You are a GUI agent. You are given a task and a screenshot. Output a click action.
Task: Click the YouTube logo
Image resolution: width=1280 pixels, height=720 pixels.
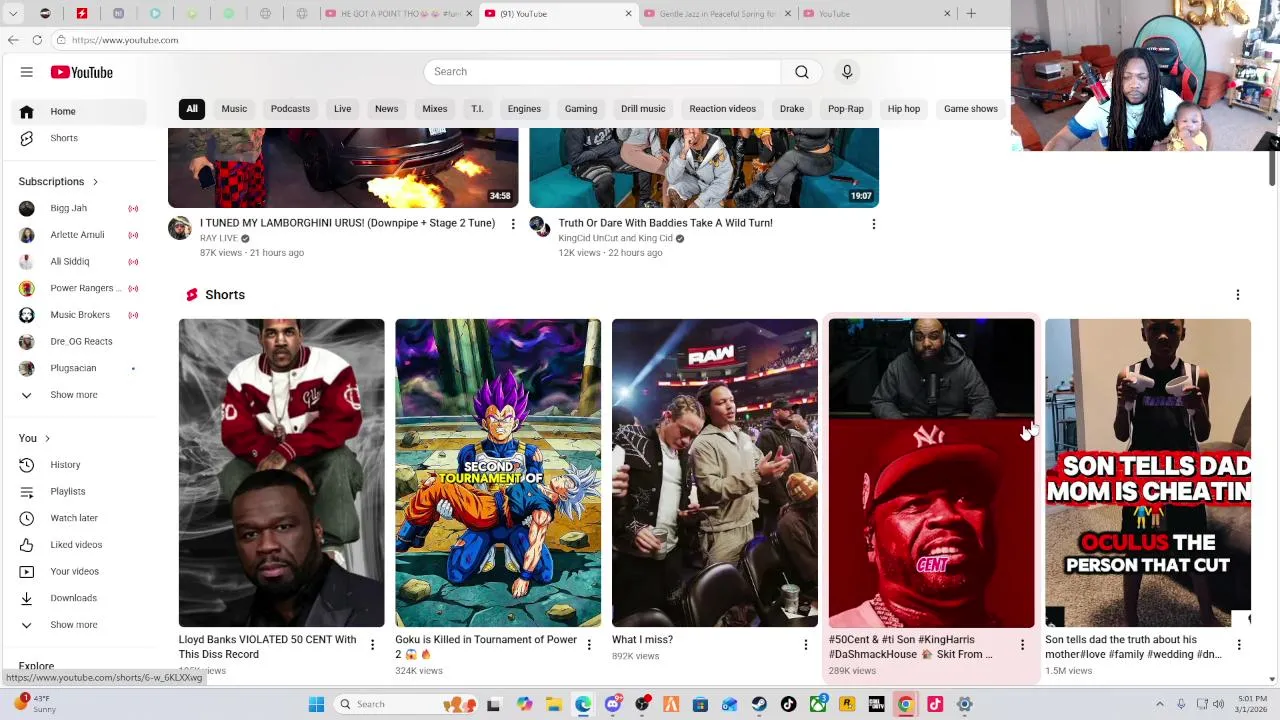pyautogui.click(x=82, y=72)
